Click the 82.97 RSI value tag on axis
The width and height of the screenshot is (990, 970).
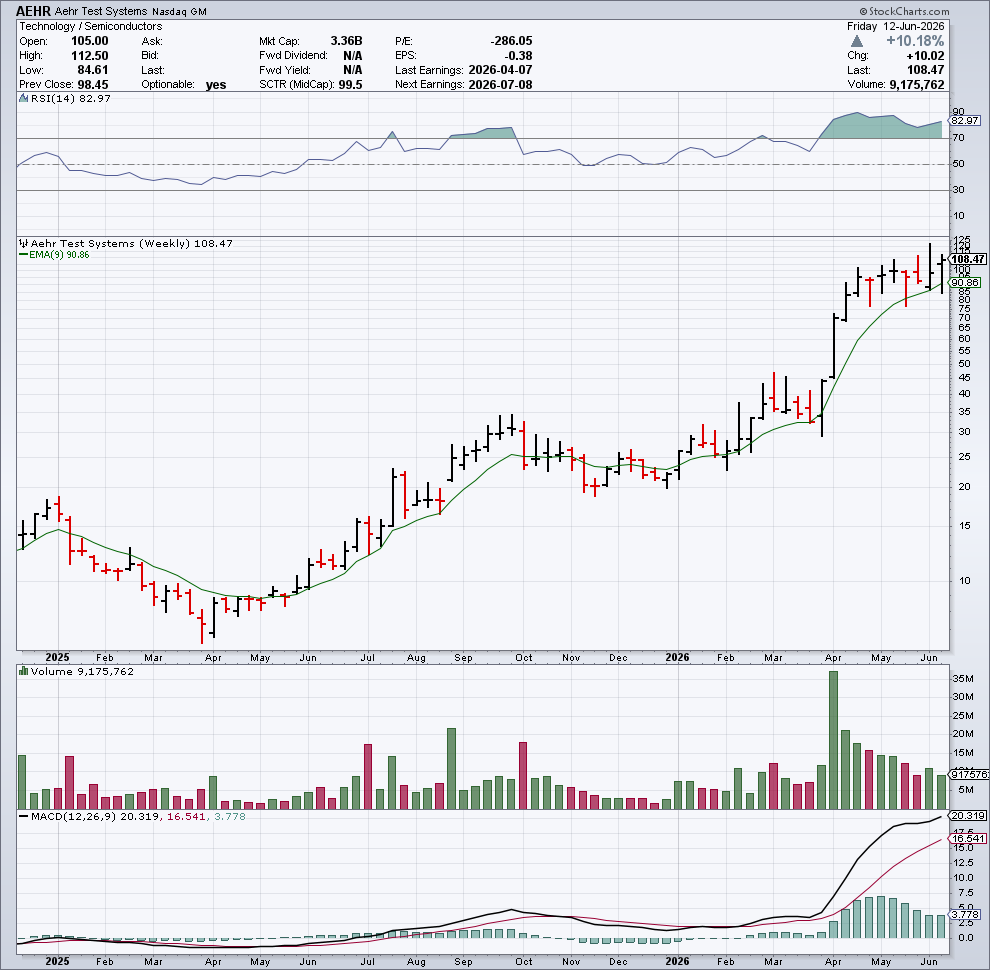pos(965,121)
